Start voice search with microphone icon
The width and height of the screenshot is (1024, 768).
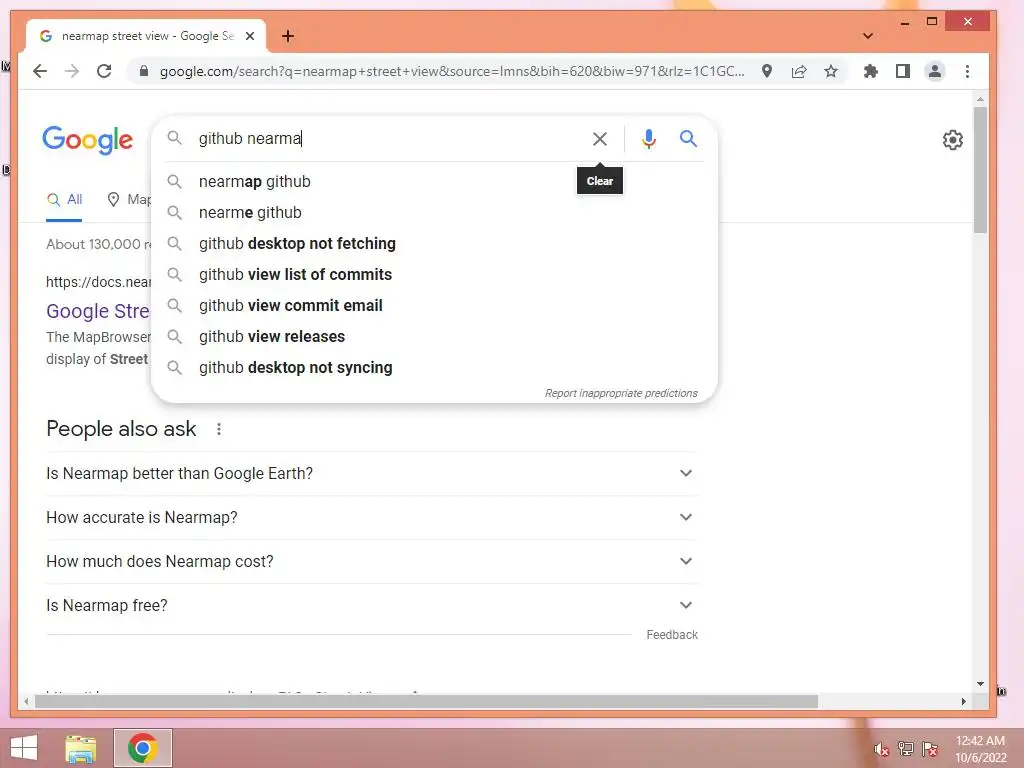pyautogui.click(x=648, y=138)
